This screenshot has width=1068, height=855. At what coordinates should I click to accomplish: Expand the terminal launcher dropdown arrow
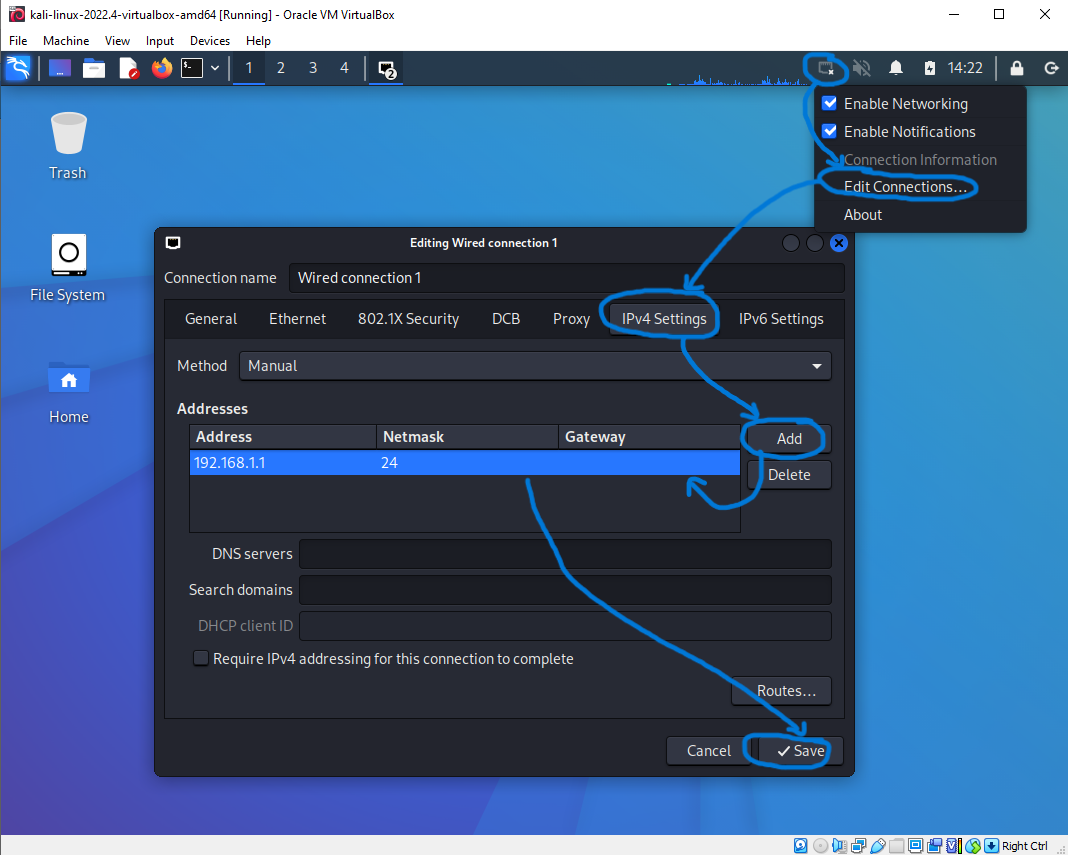(214, 68)
